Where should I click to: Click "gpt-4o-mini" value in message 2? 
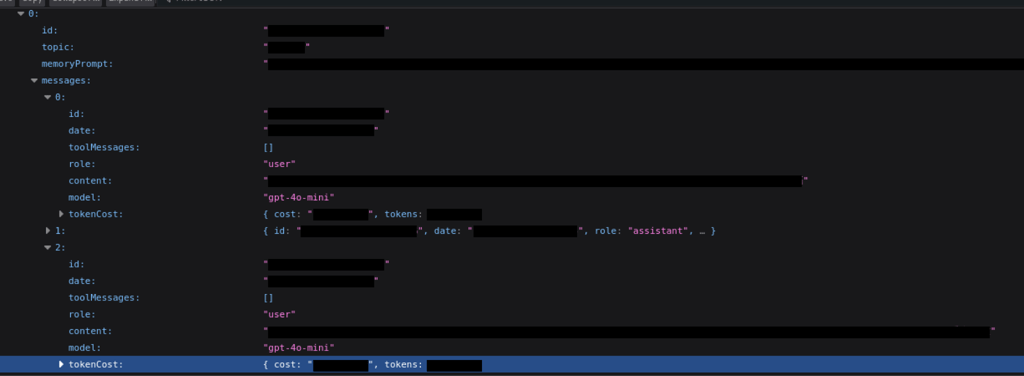299,348
